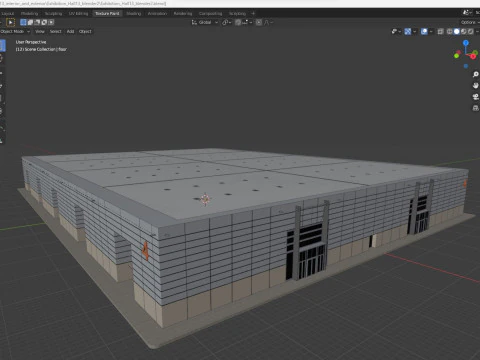
Task: Click red X axis on navigation gizmo
Action: 473,56
